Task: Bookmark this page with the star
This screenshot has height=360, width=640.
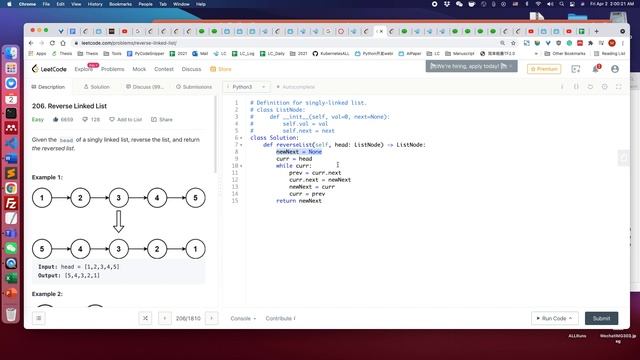Action: [x=513, y=43]
